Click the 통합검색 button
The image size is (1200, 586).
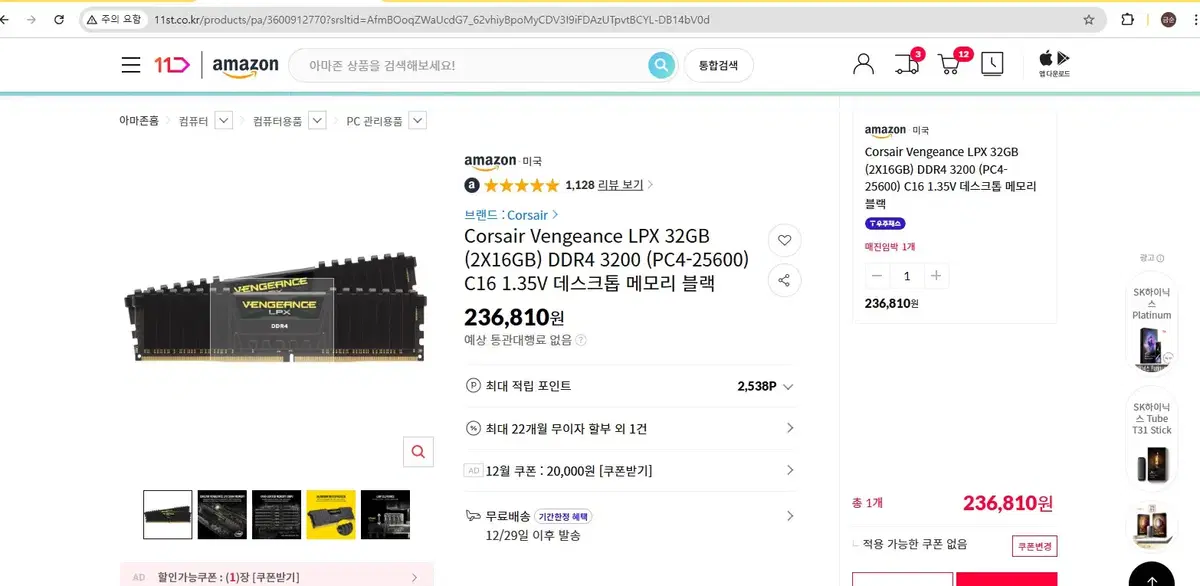(x=718, y=65)
